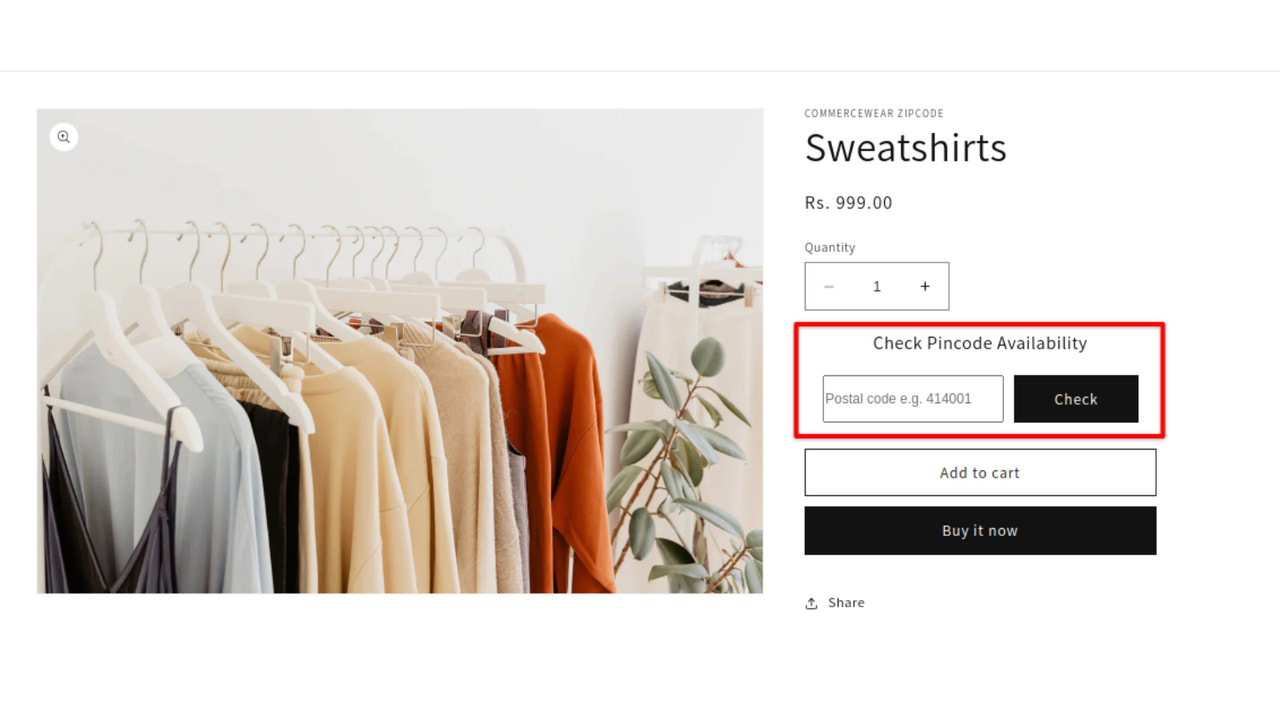1280x720 pixels.
Task: Click Buy it now
Action: (980, 530)
